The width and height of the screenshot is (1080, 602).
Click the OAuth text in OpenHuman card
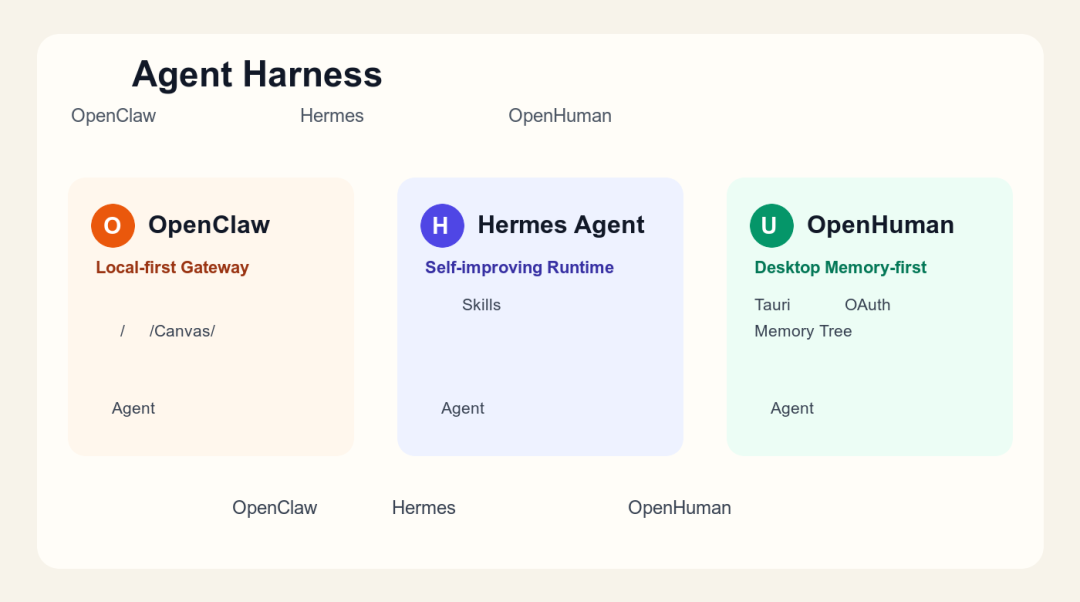coord(867,305)
